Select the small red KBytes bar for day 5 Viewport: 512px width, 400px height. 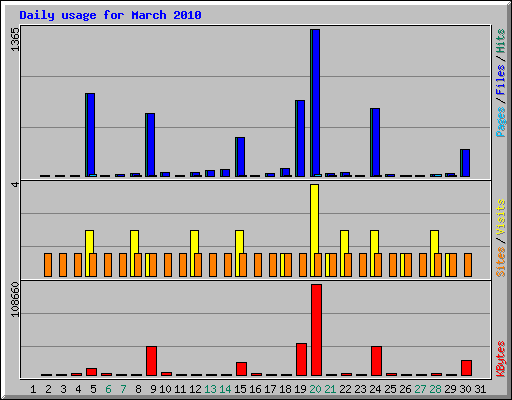[x=91, y=372]
